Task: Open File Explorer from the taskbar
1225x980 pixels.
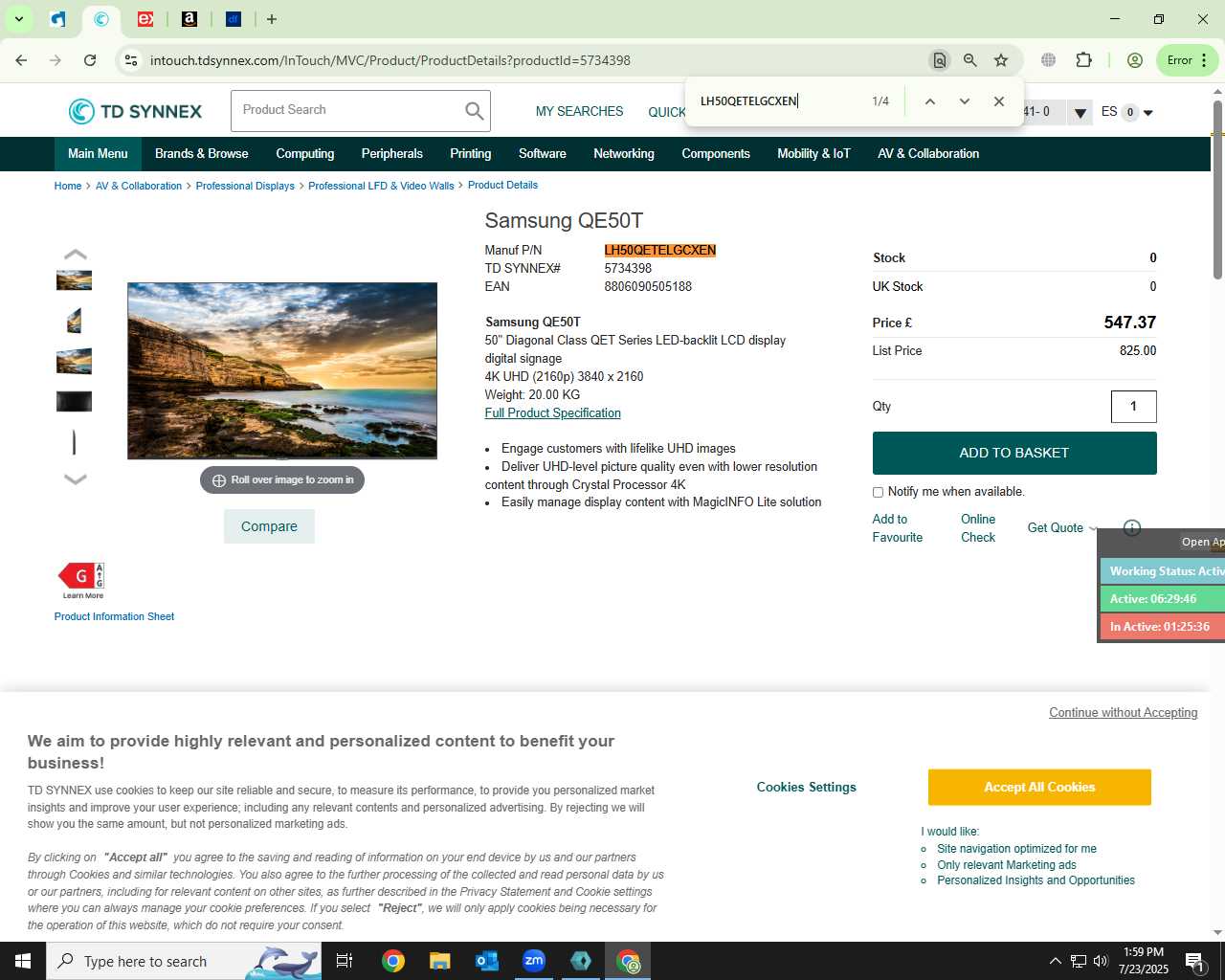Action: click(439, 961)
